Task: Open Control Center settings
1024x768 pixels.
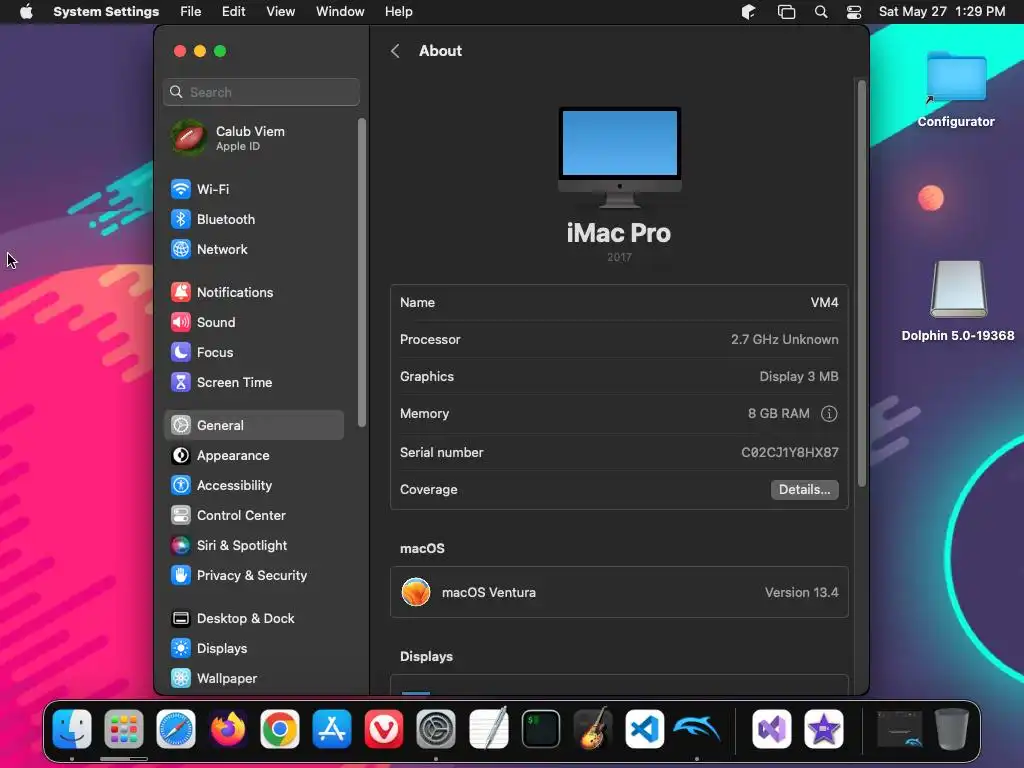Action: [x=253, y=515]
